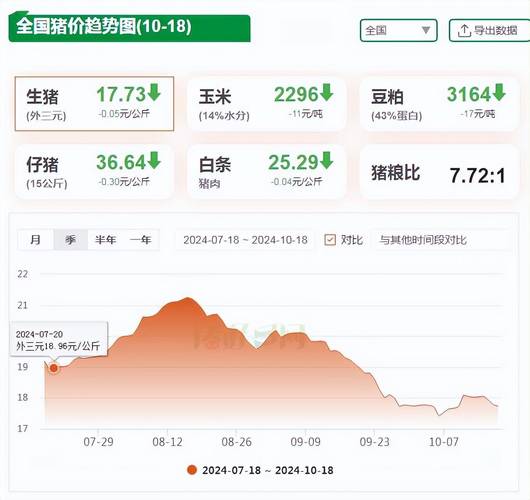Click the 2024-07-20 data point on chart
This screenshot has height=500, width=530.
[54, 368]
